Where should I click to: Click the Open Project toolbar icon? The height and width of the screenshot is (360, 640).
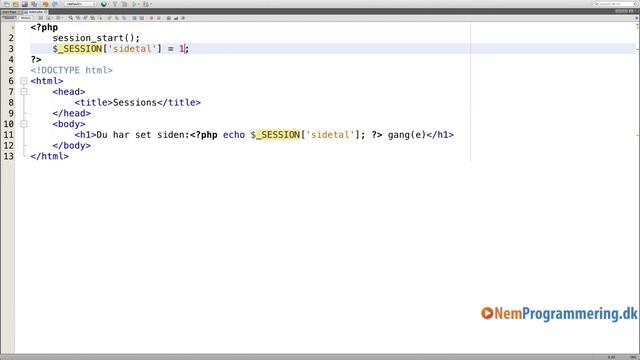(24, 4)
